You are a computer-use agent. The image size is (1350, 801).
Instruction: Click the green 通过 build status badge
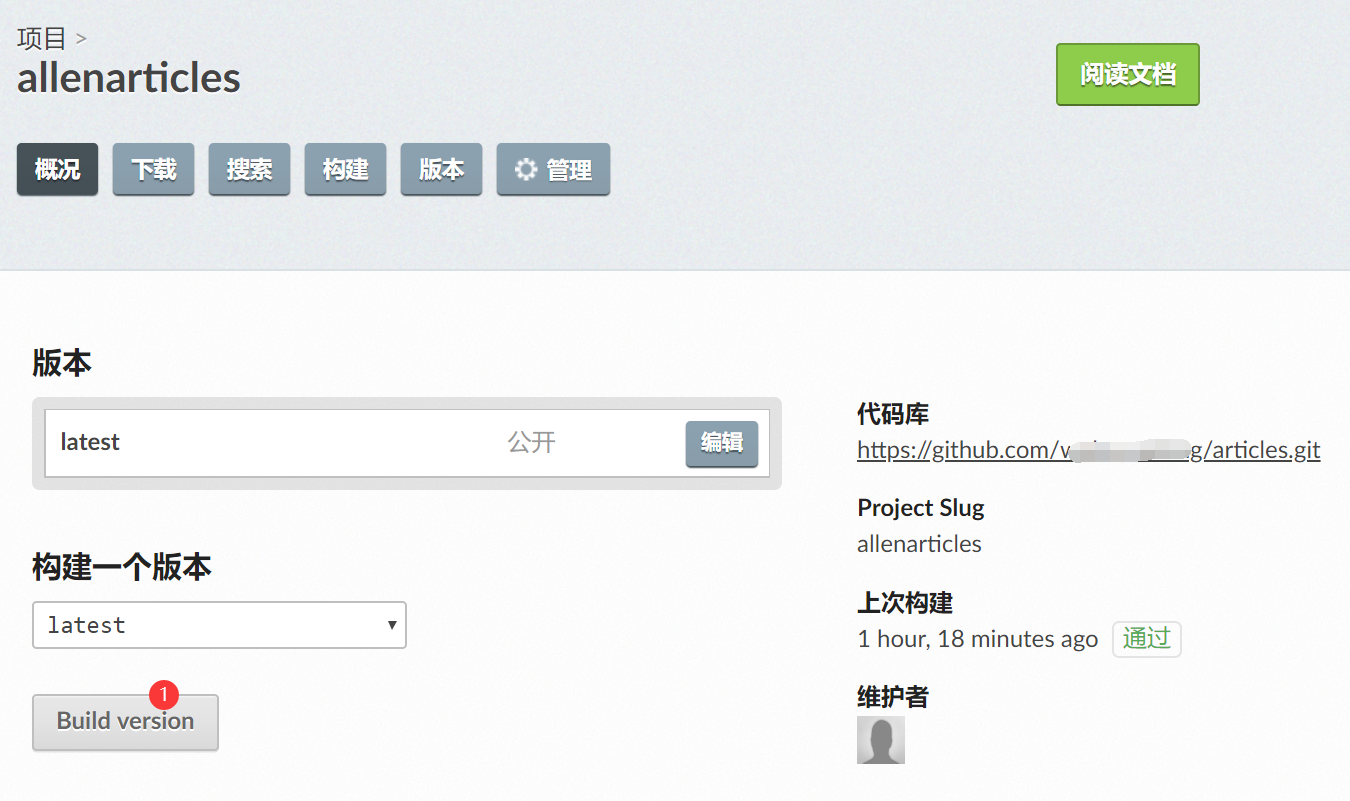[x=1146, y=639]
